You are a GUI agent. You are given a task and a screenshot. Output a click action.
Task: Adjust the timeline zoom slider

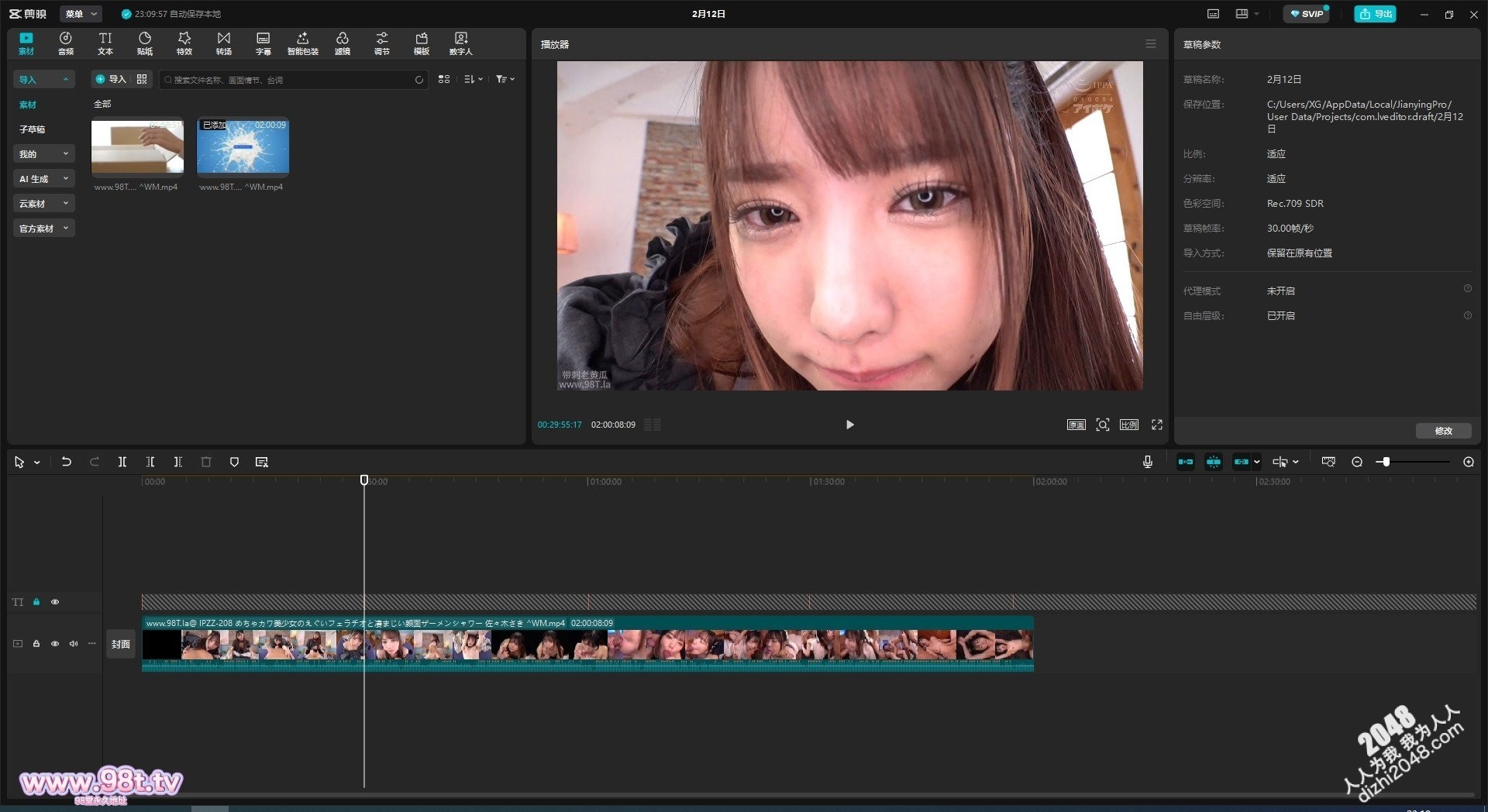point(1387,462)
